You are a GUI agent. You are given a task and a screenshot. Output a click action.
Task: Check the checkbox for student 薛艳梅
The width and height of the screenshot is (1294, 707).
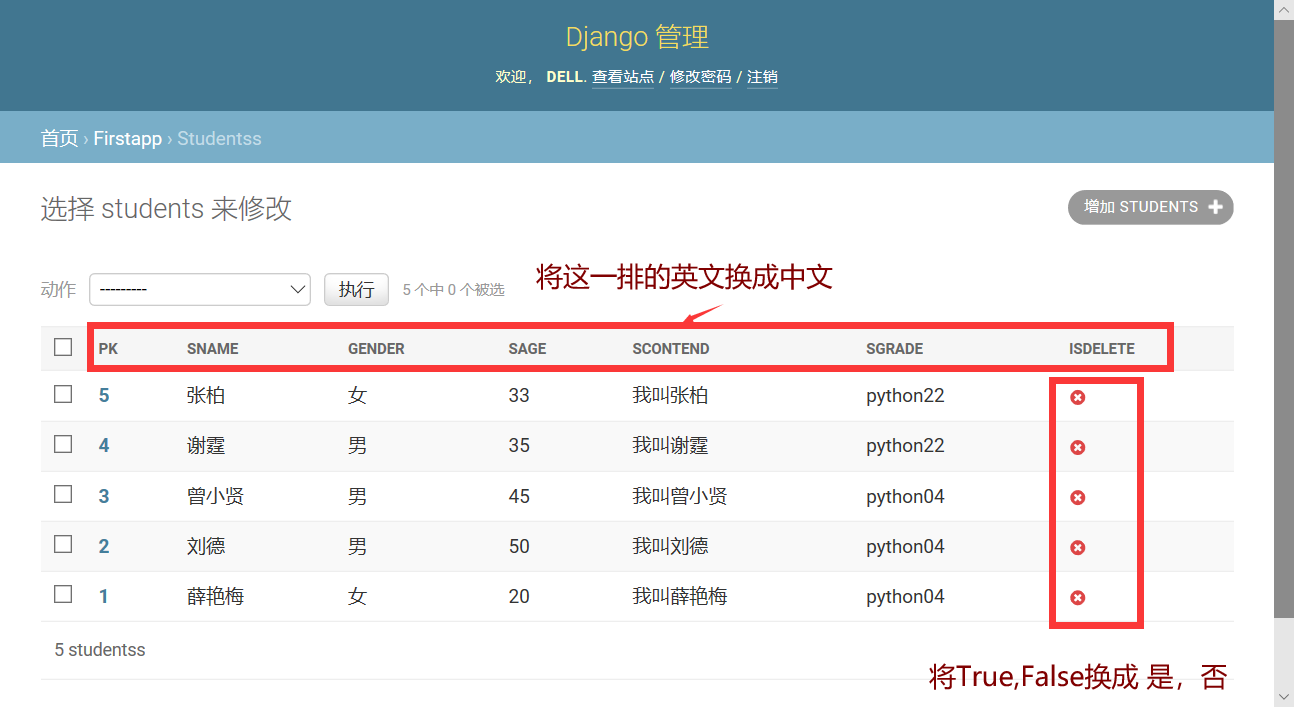[63, 594]
